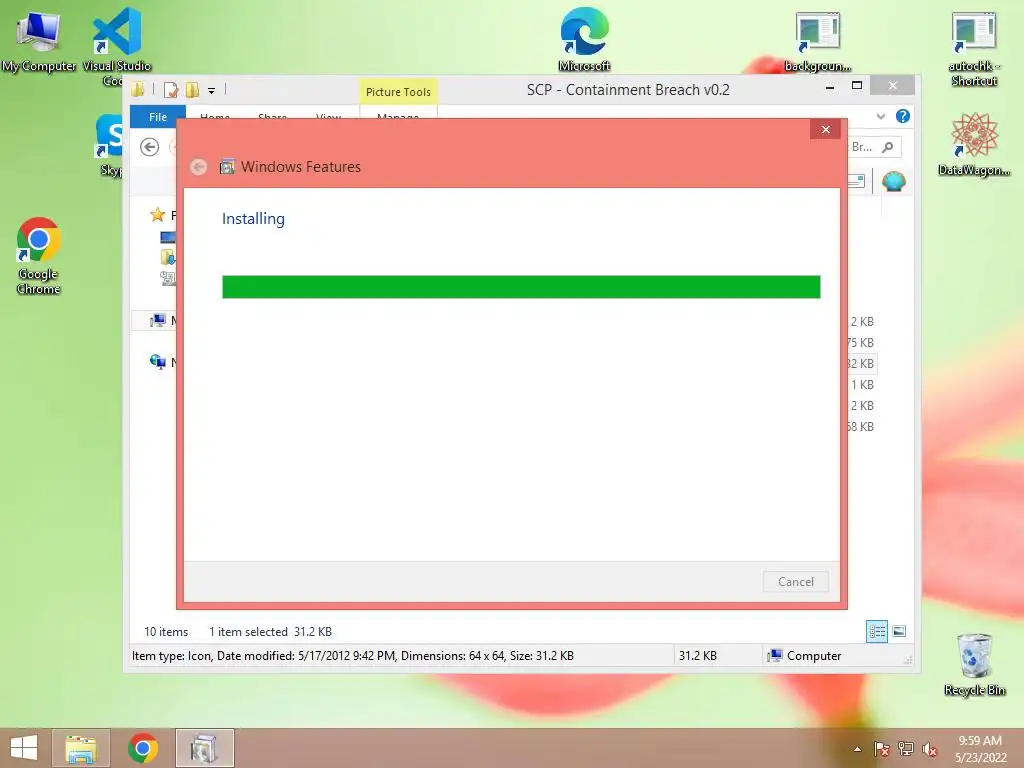Open Explorer help question mark
1024x768 pixels.
pos(903,116)
